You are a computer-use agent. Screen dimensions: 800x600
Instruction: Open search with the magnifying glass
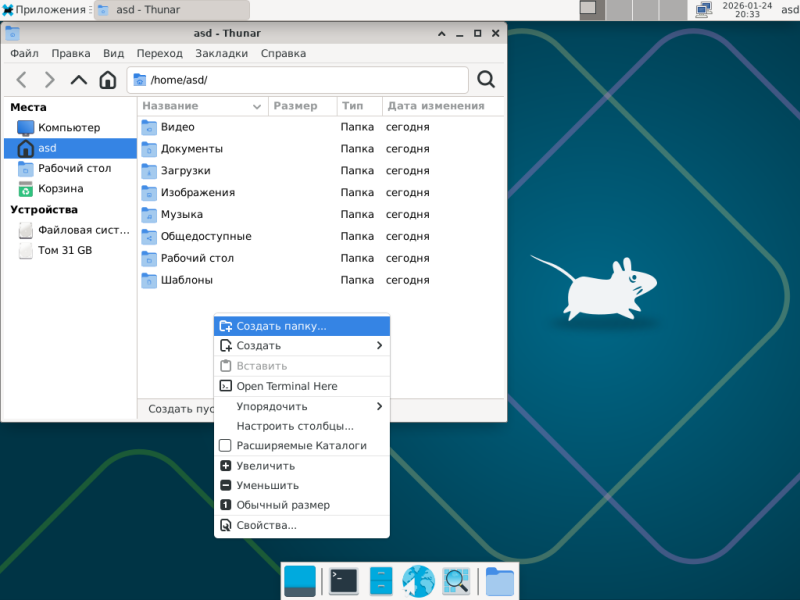coord(486,80)
